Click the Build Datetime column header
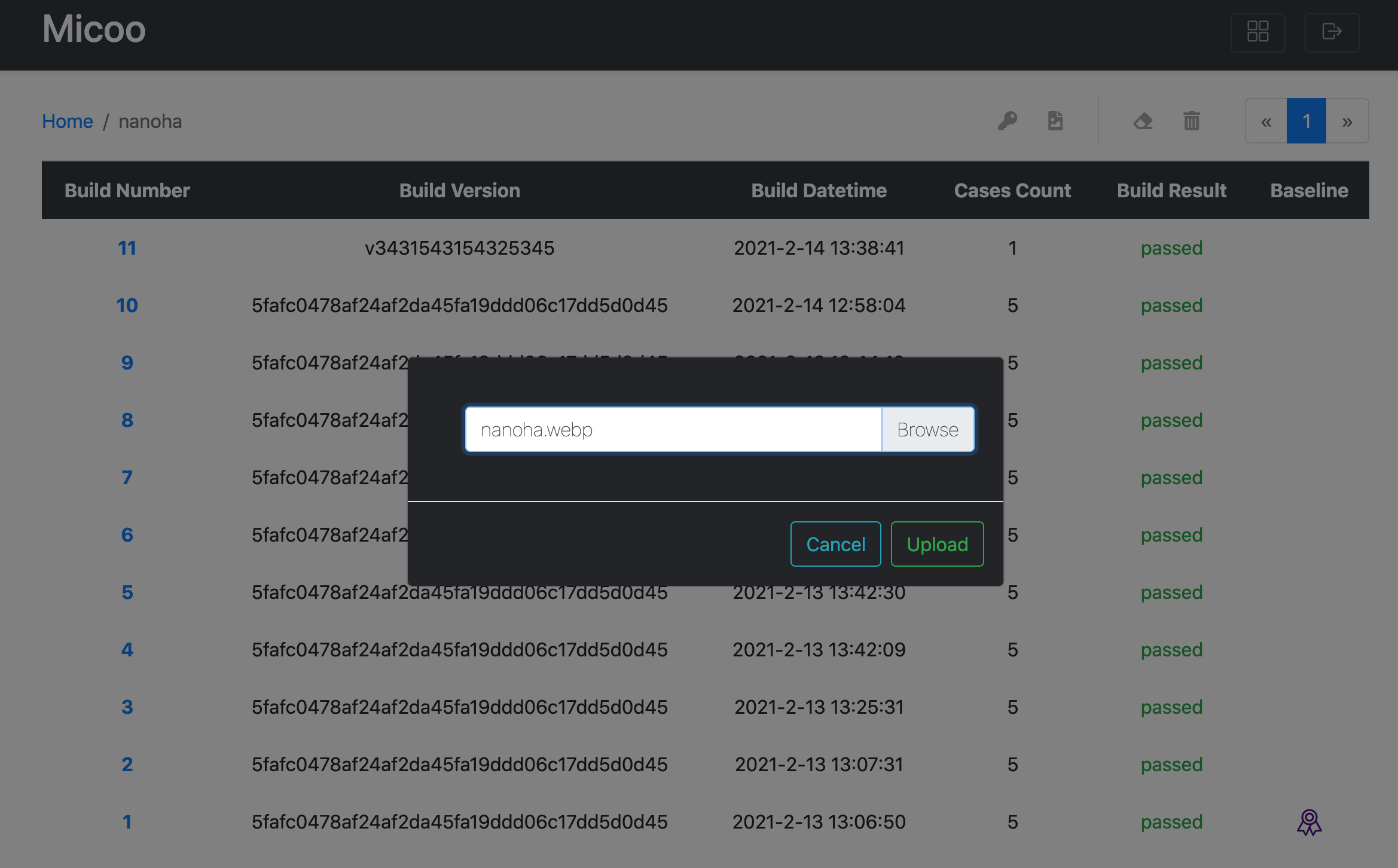Image resolution: width=1398 pixels, height=868 pixels. (819, 191)
